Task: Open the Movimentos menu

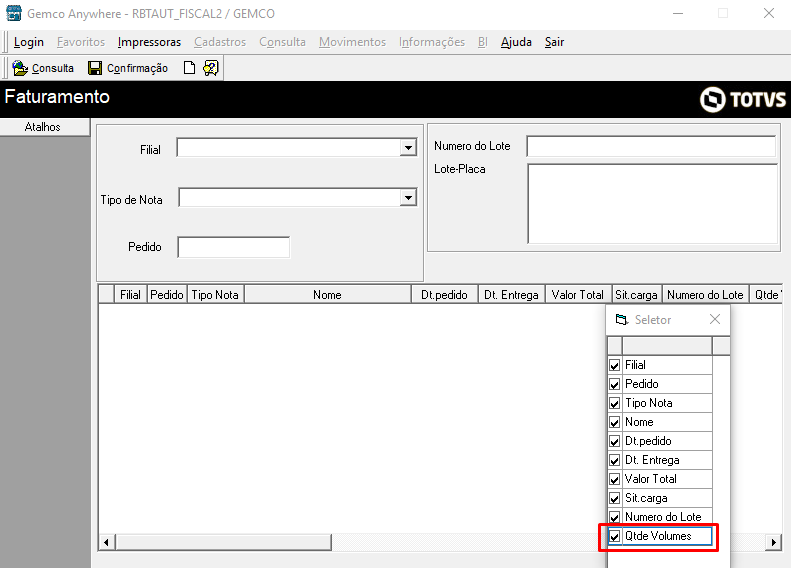Action: pos(352,42)
